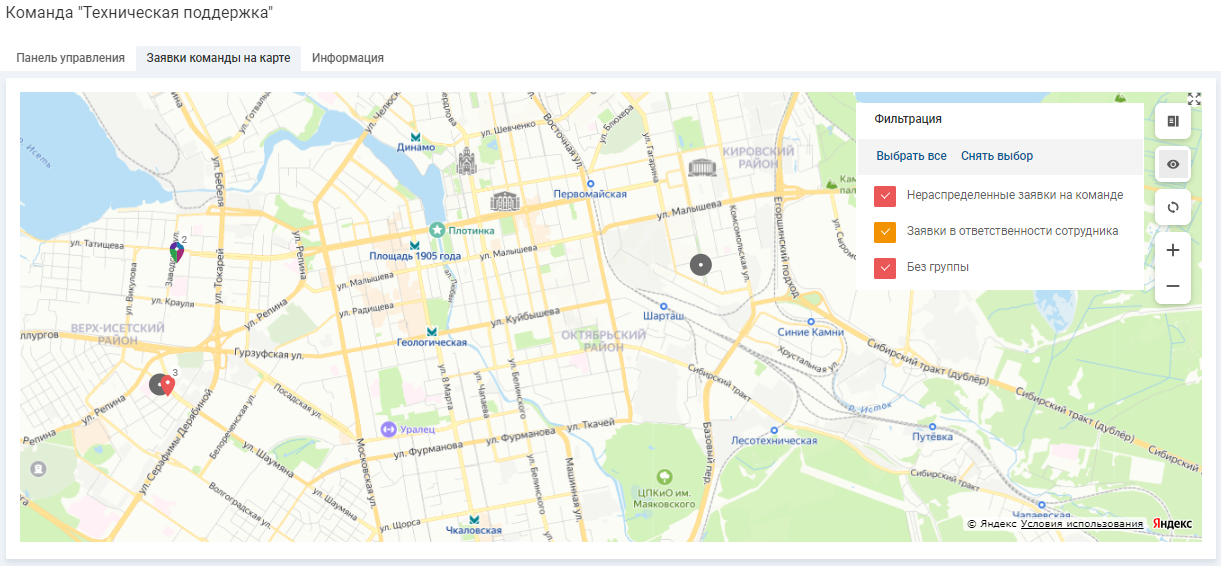Click "Выбрать все" in filter panel

point(911,156)
